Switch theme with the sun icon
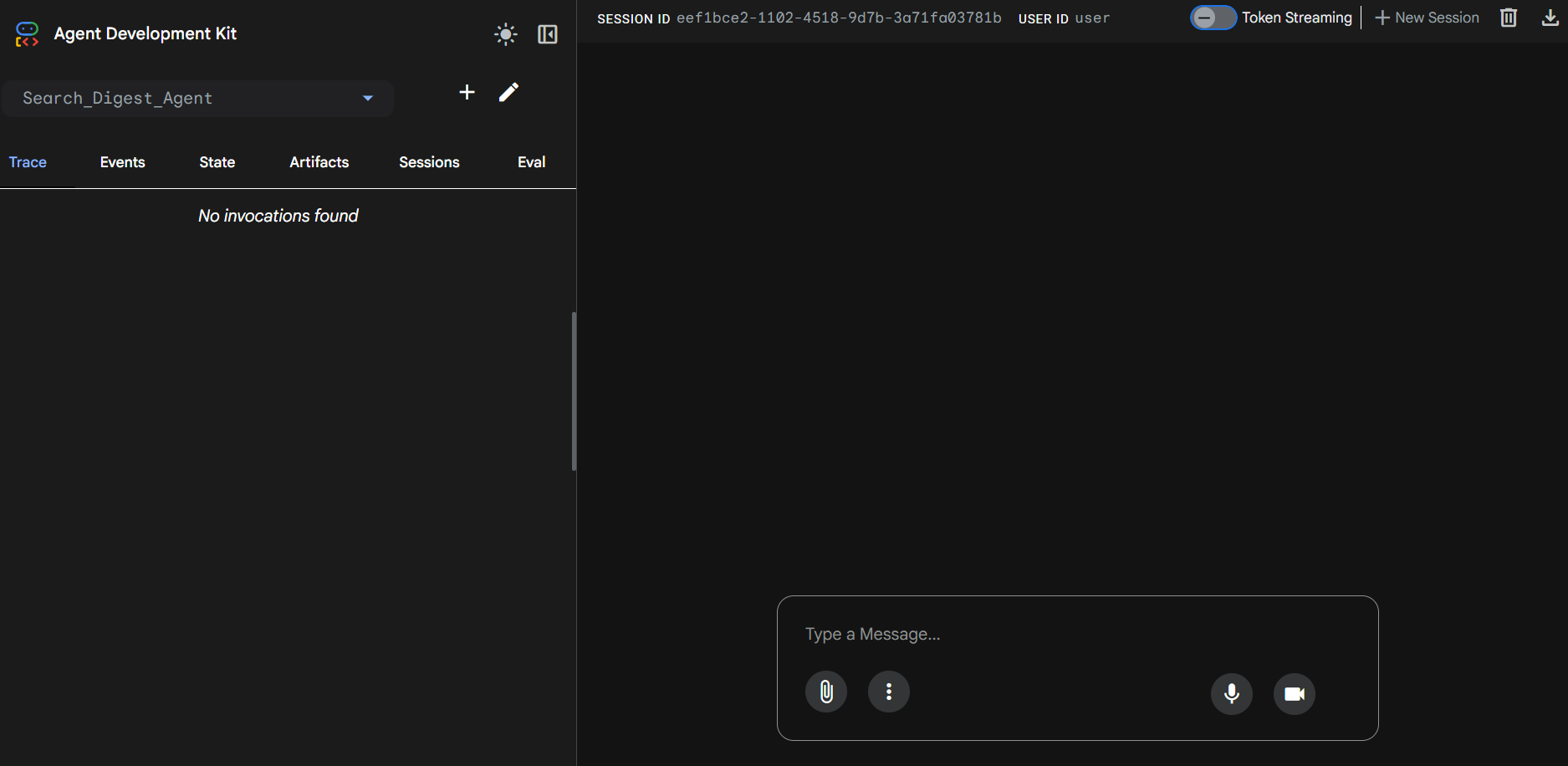Image resolution: width=1568 pixels, height=766 pixels. tap(506, 34)
